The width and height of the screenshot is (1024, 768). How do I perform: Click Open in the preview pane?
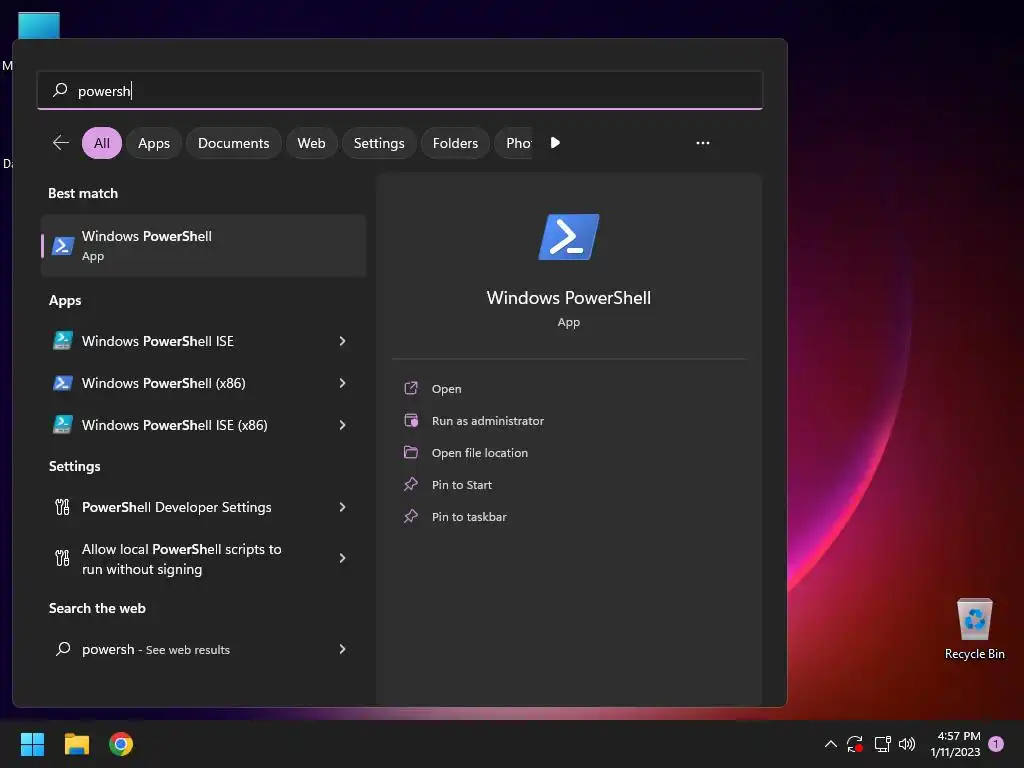(x=447, y=389)
